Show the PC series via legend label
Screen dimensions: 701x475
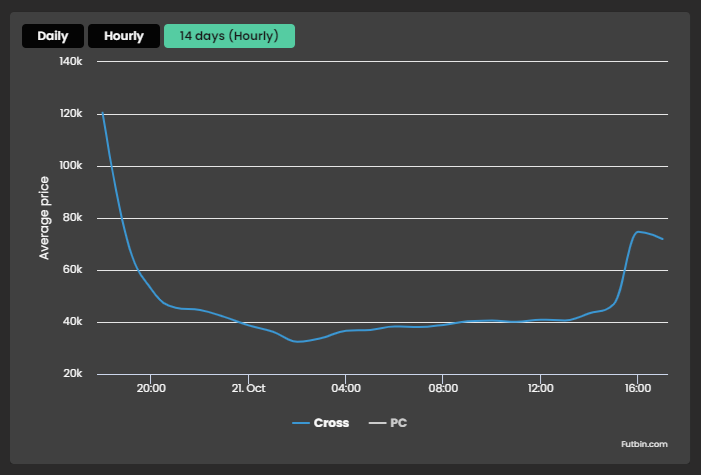[398, 423]
